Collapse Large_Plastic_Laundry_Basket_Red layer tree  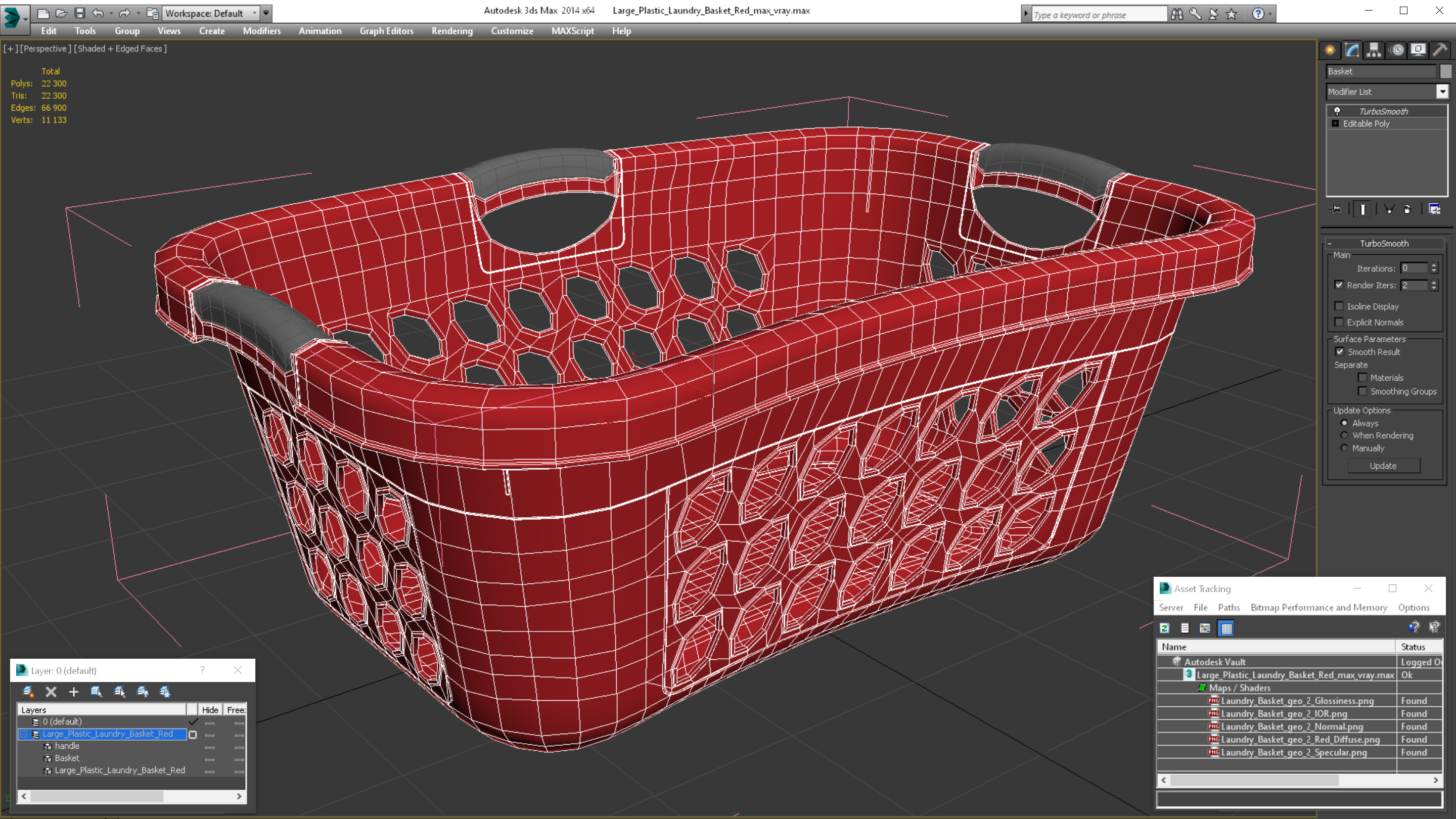(x=24, y=734)
